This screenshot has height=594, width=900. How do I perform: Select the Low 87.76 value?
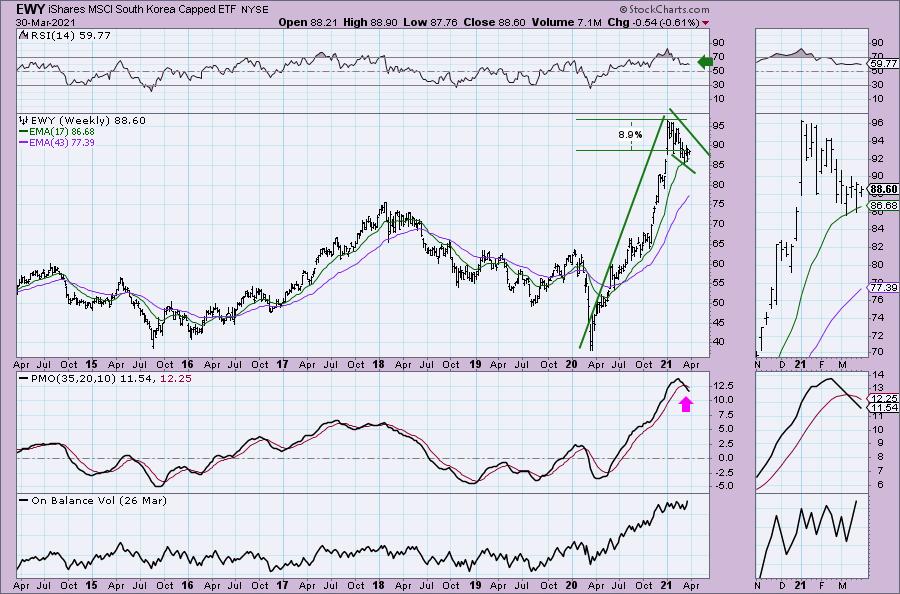430,22
